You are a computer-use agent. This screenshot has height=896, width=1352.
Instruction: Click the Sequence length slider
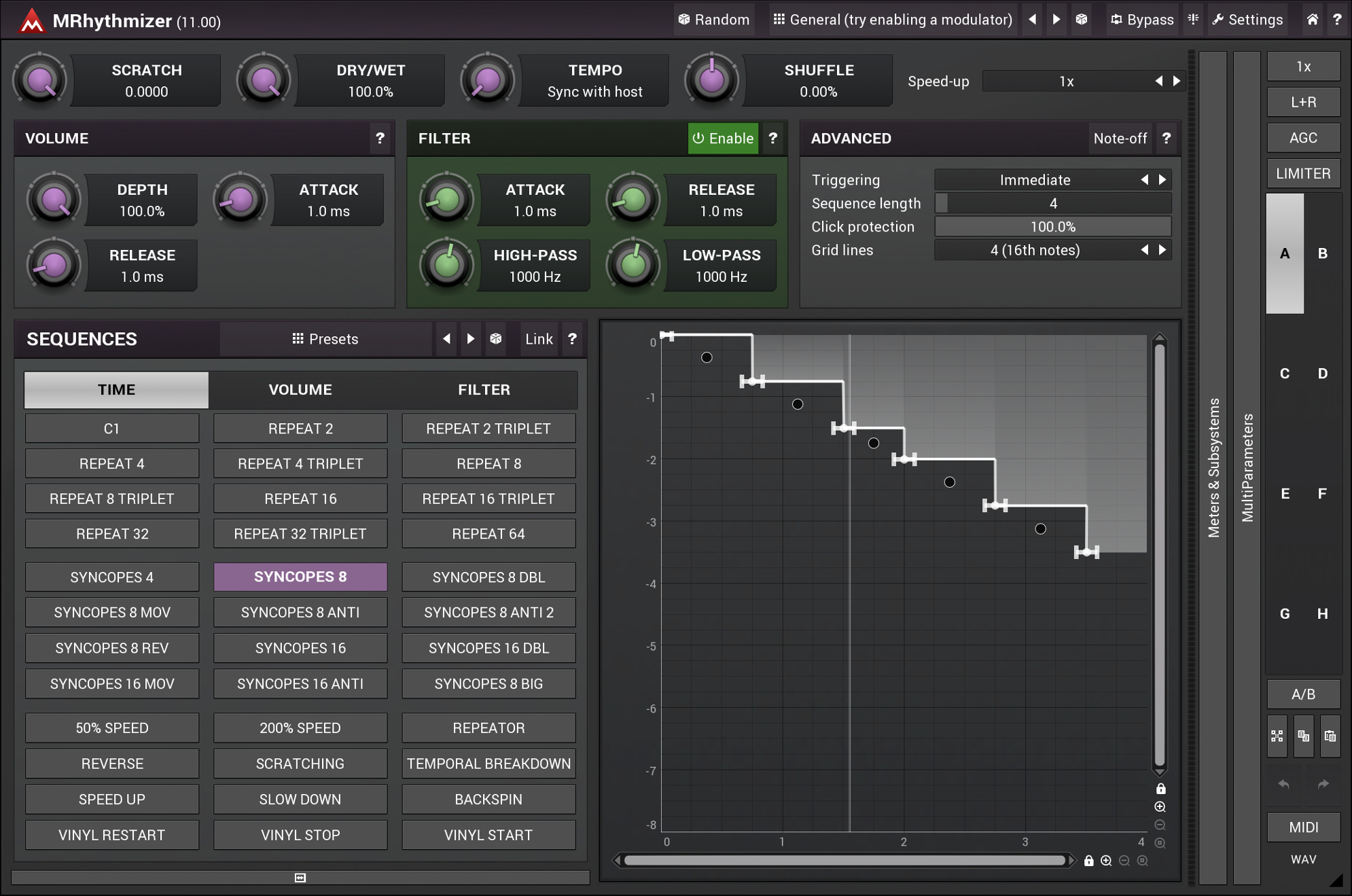(x=1052, y=203)
